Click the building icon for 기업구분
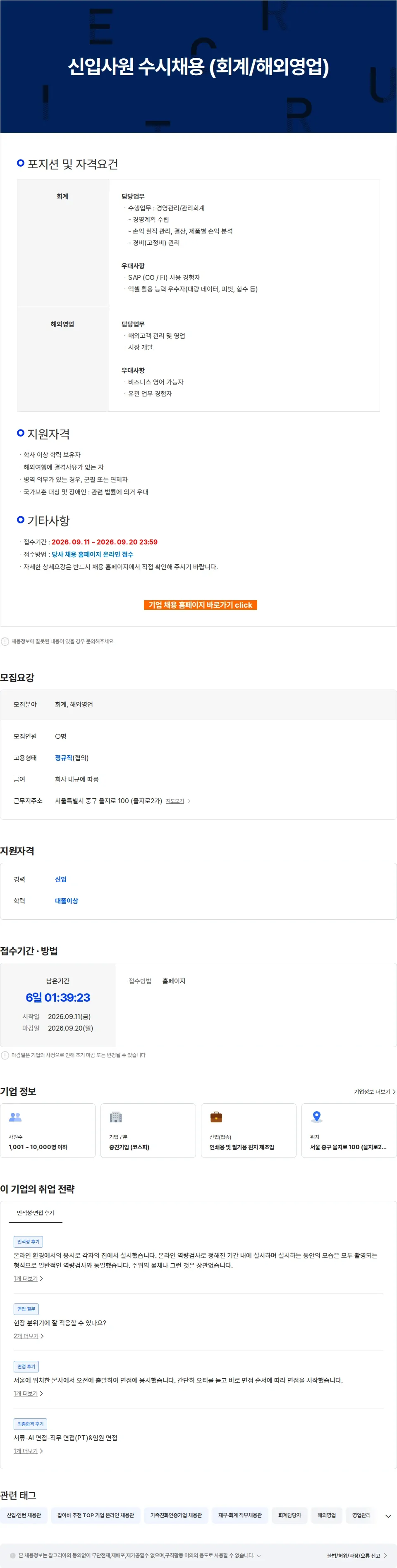 click(116, 1116)
